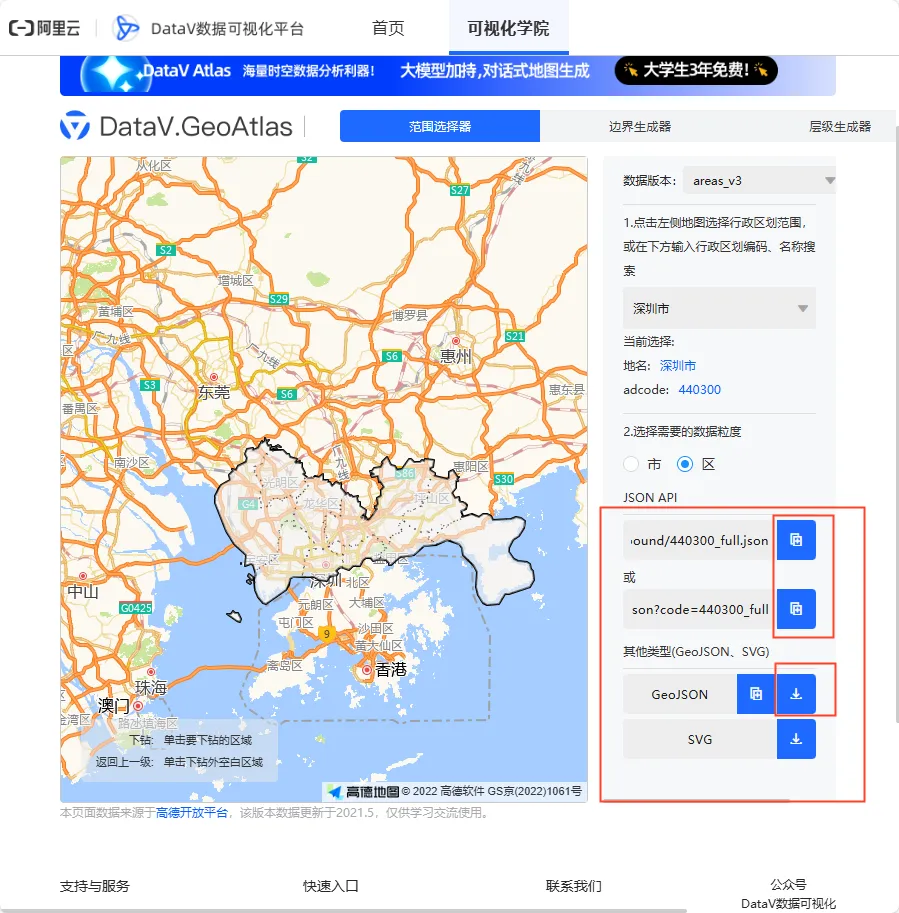
Task: Open the 高德开放平台 link
Action: coord(192,812)
